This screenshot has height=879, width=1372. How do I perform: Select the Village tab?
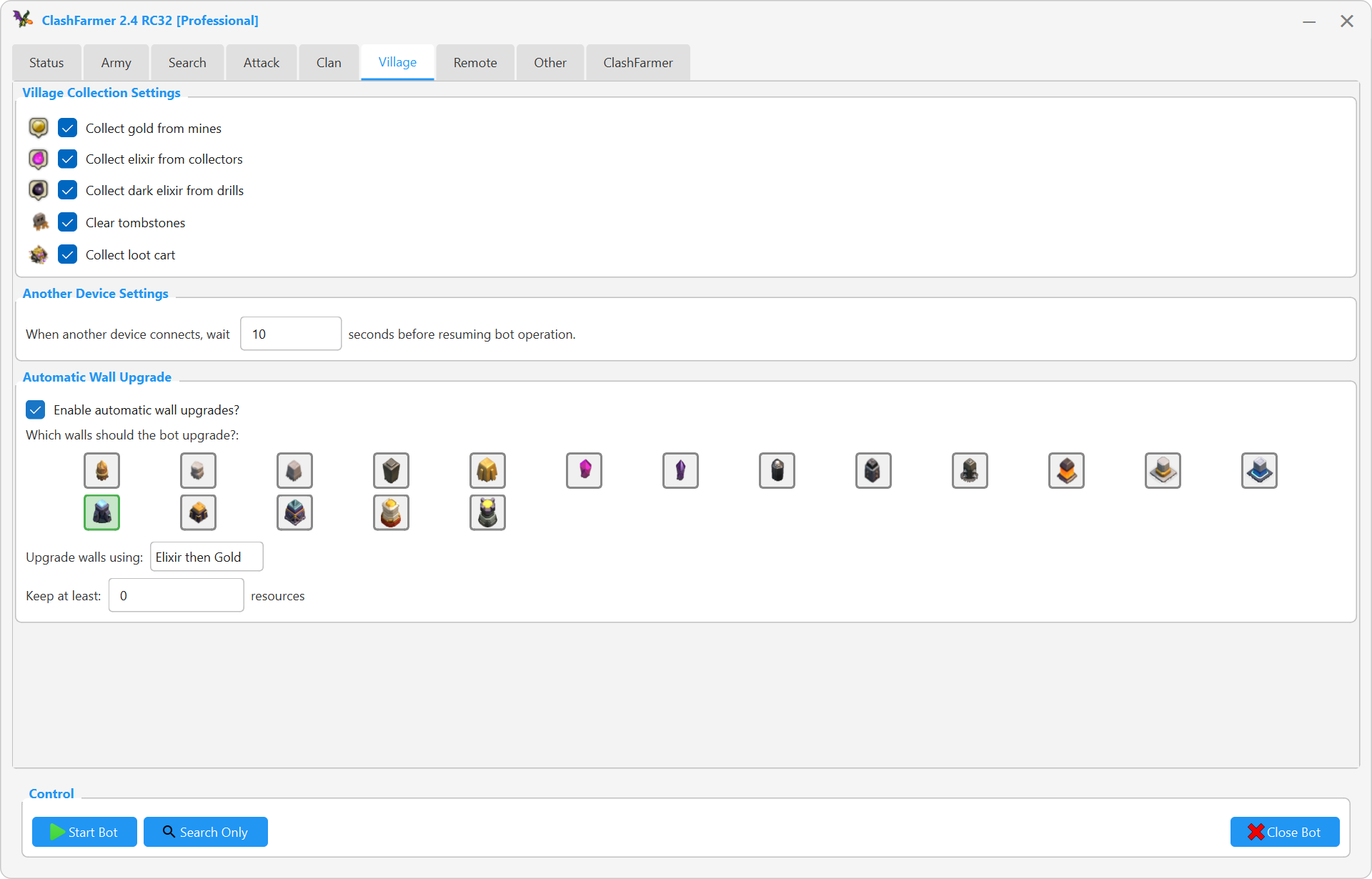pos(397,62)
